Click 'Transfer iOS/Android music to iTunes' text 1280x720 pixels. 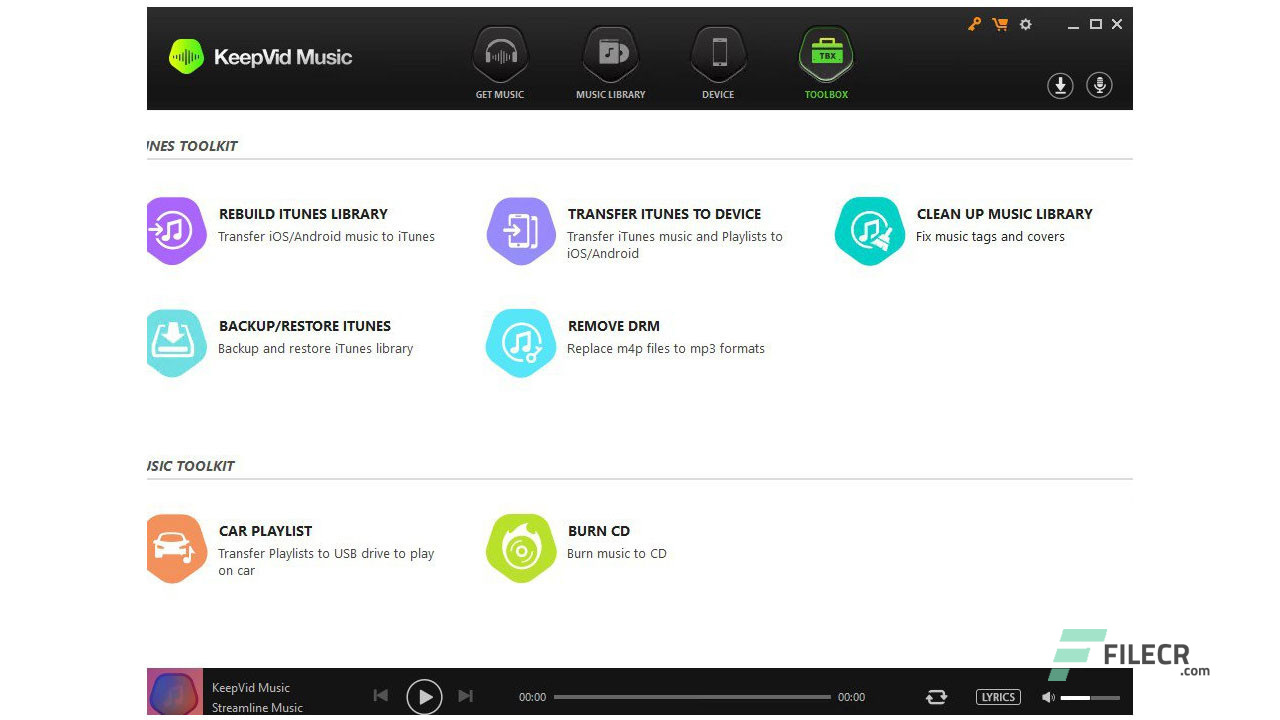tap(327, 237)
